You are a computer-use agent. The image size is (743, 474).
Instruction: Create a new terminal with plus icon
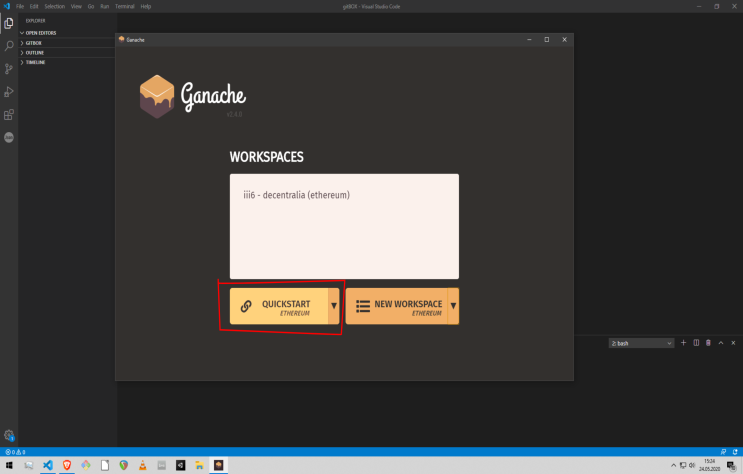(683, 343)
